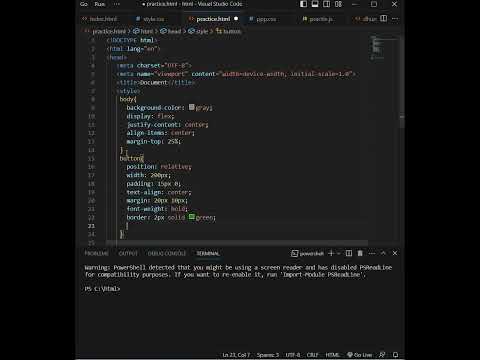Click the status bar icon after Go Live

(382, 355)
